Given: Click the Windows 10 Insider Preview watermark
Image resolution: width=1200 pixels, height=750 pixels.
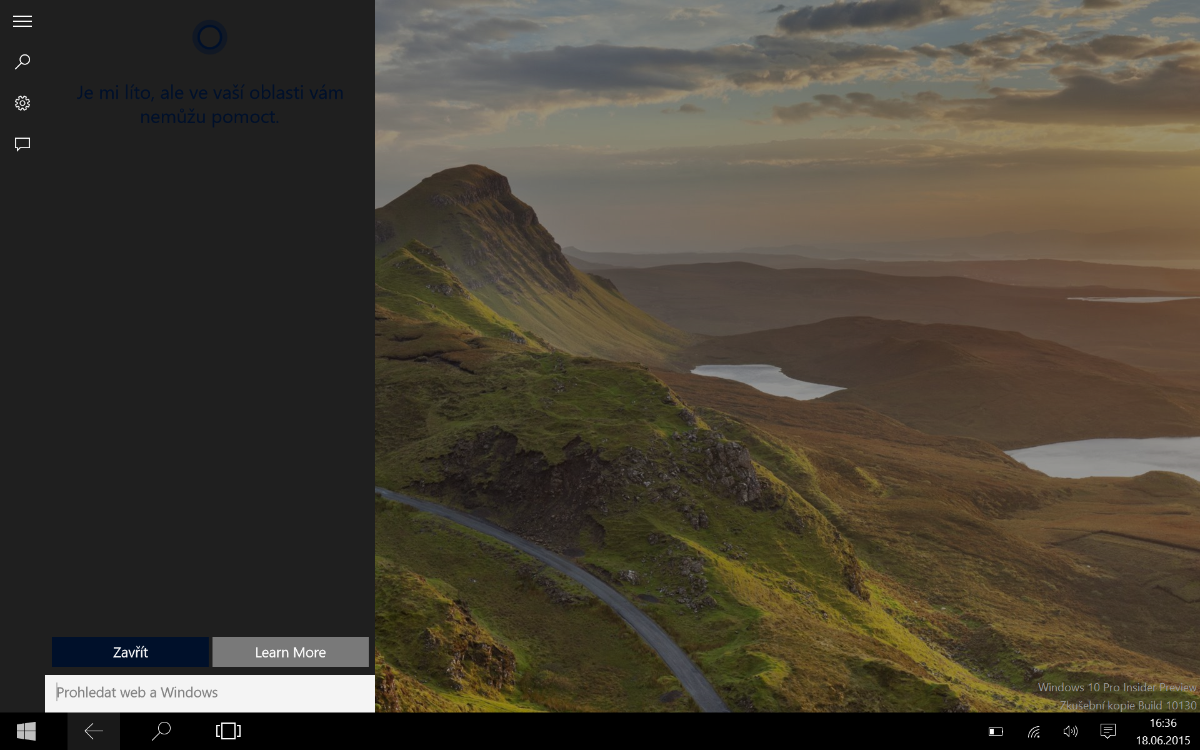Looking at the screenshot, I should [x=1116, y=696].
